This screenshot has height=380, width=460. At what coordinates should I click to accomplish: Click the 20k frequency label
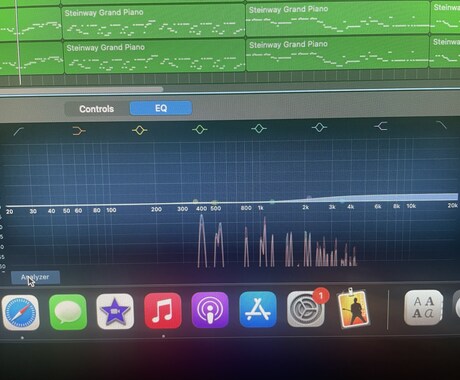pos(452,205)
